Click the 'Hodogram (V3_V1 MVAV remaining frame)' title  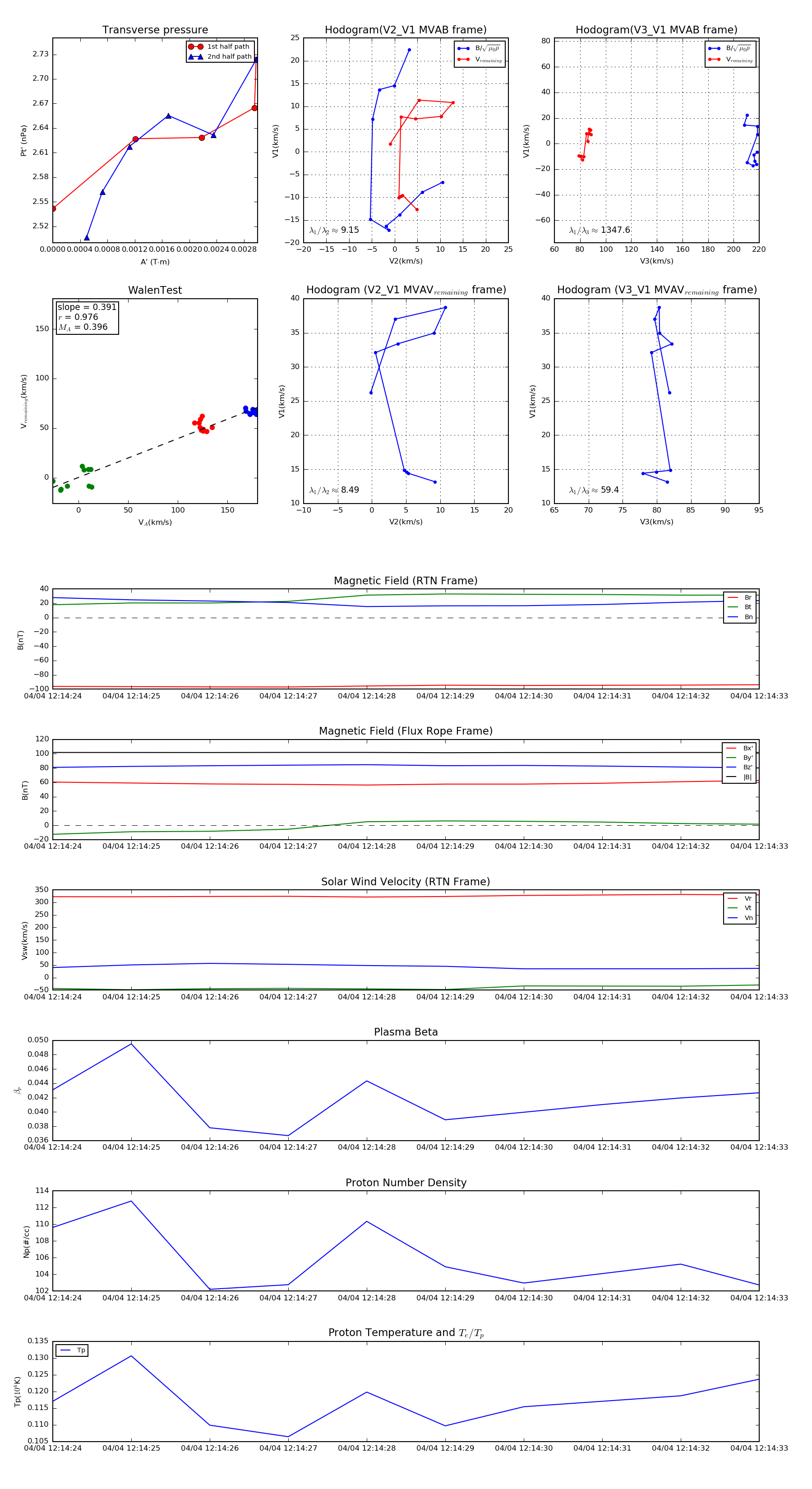coord(656,290)
